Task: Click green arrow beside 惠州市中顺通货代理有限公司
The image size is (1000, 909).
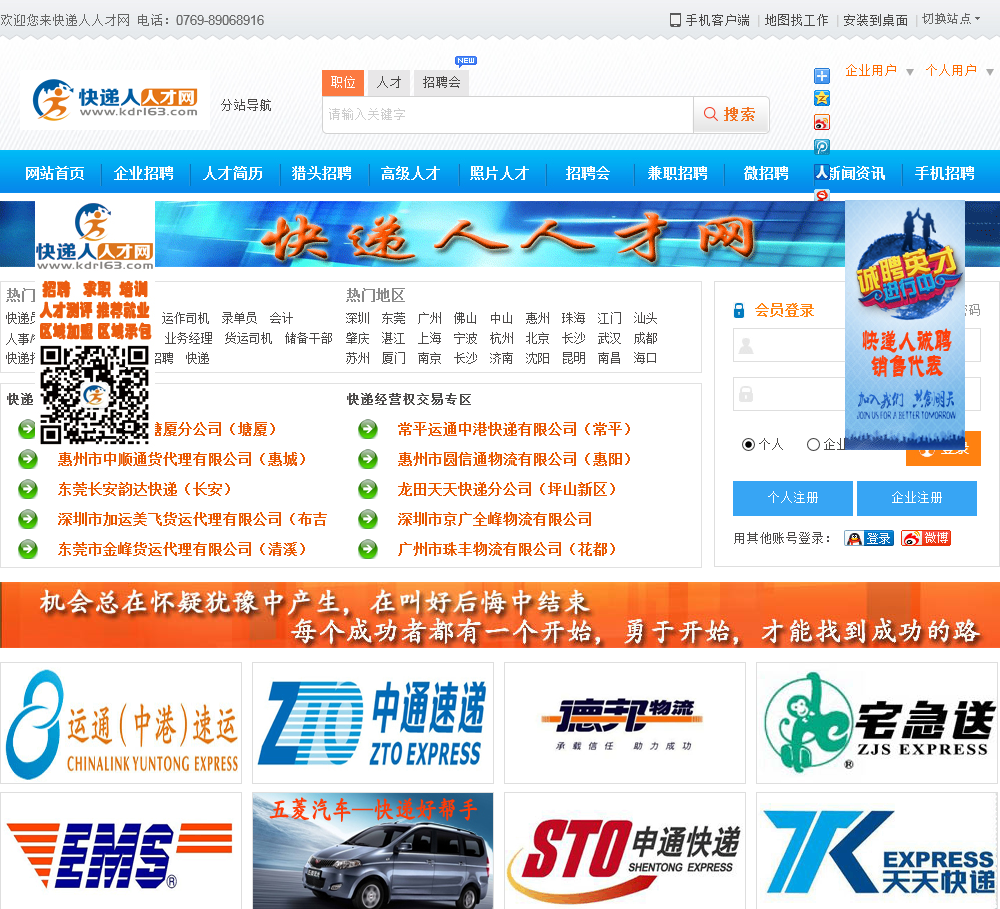Action: (x=27, y=459)
